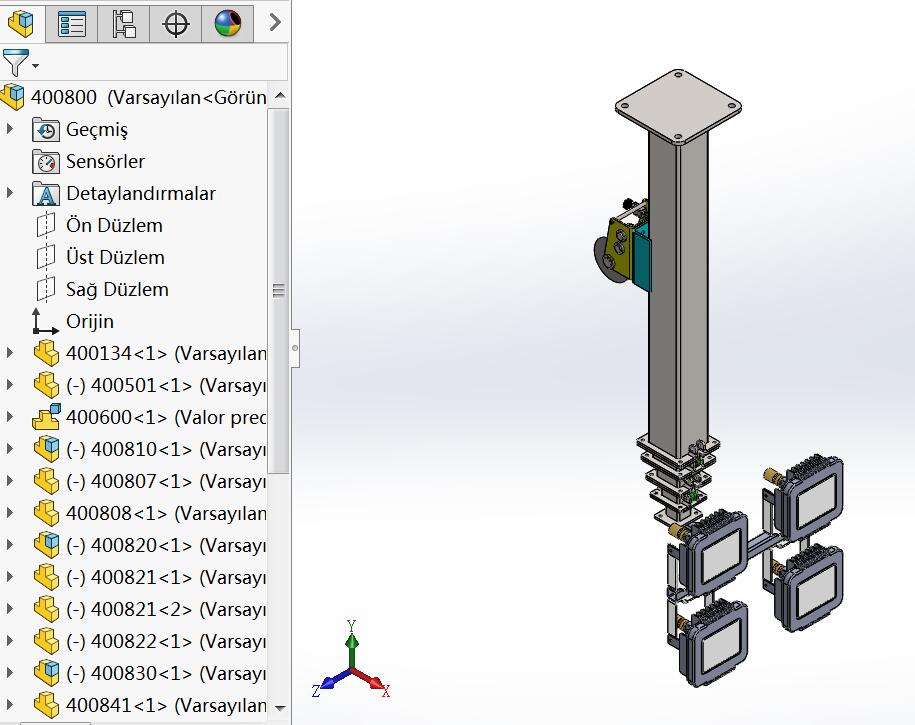
Task: Expand subassembly (-) 400810<1>
Action: click(x=9, y=449)
